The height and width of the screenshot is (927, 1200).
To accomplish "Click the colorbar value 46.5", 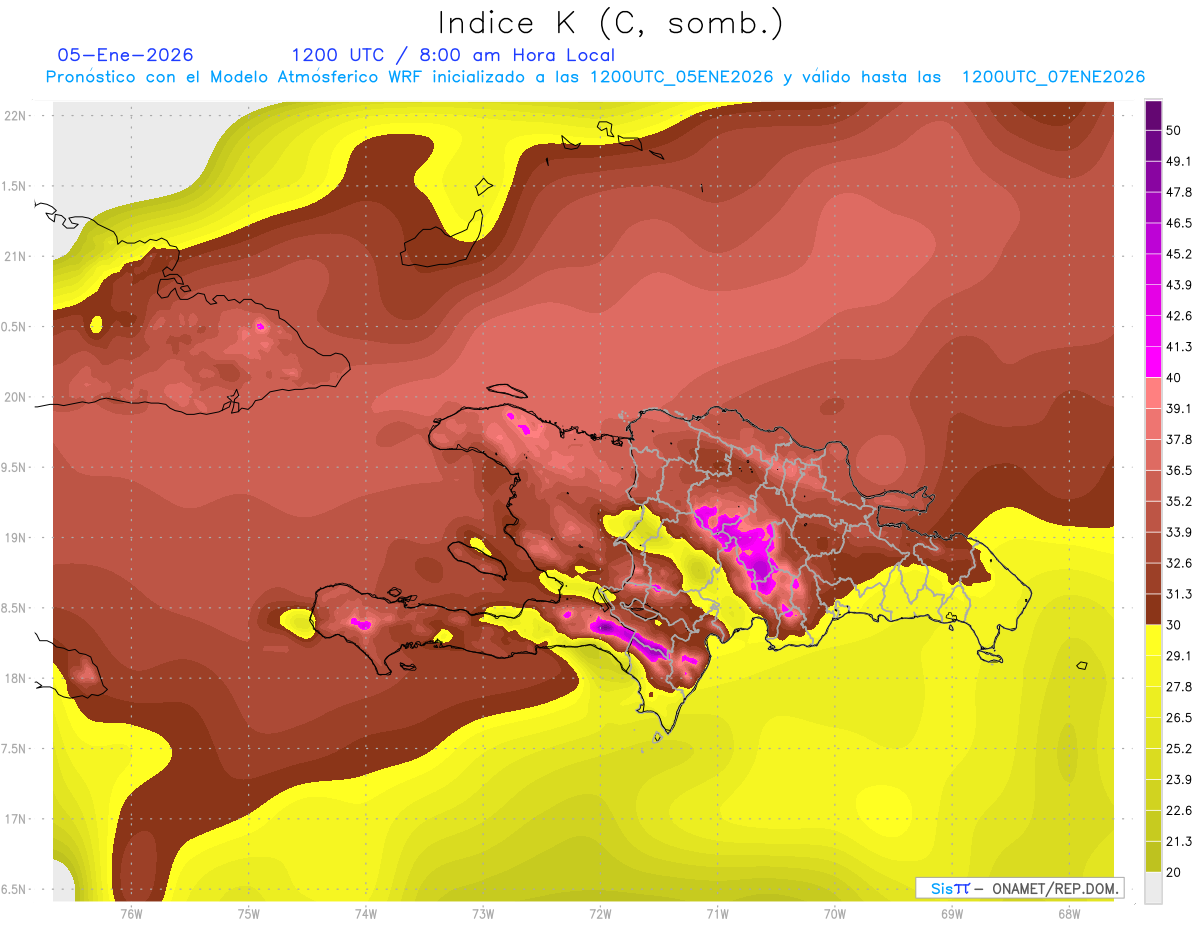I will click(x=1179, y=223).
